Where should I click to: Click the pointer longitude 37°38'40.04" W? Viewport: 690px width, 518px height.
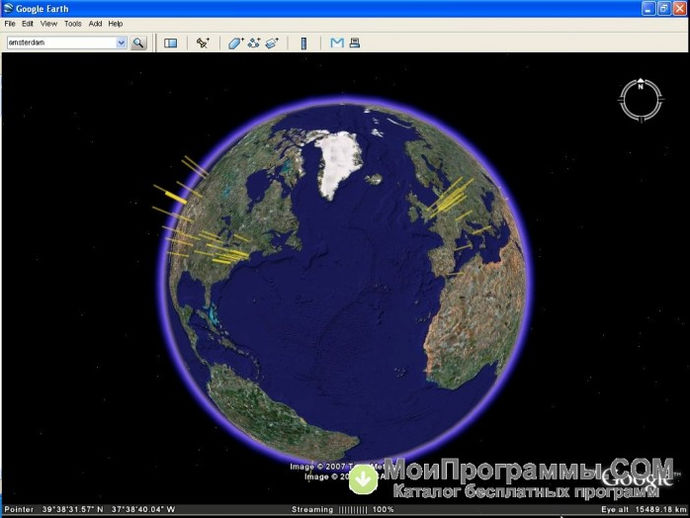[143, 510]
